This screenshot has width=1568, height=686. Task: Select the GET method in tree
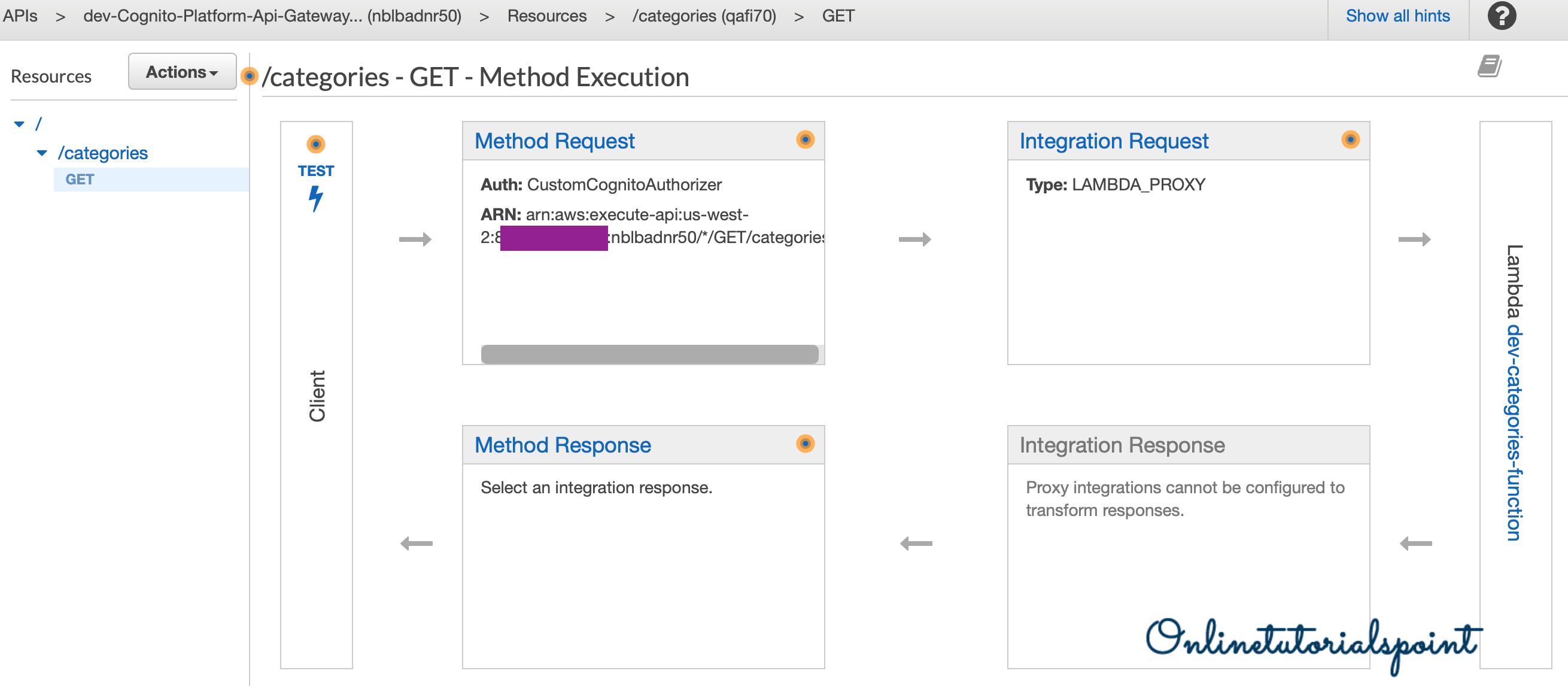tap(80, 180)
